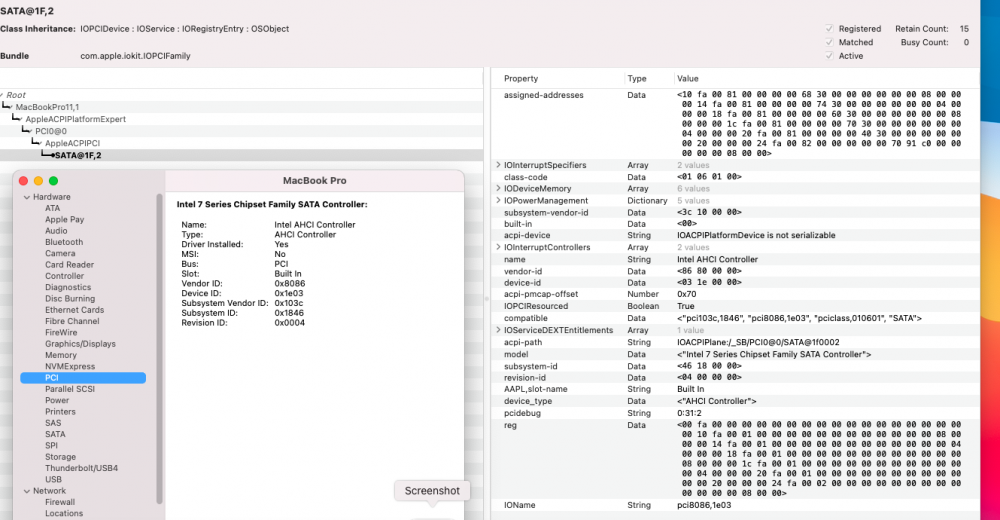Close the MacBook Pro window

pos(24,181)
